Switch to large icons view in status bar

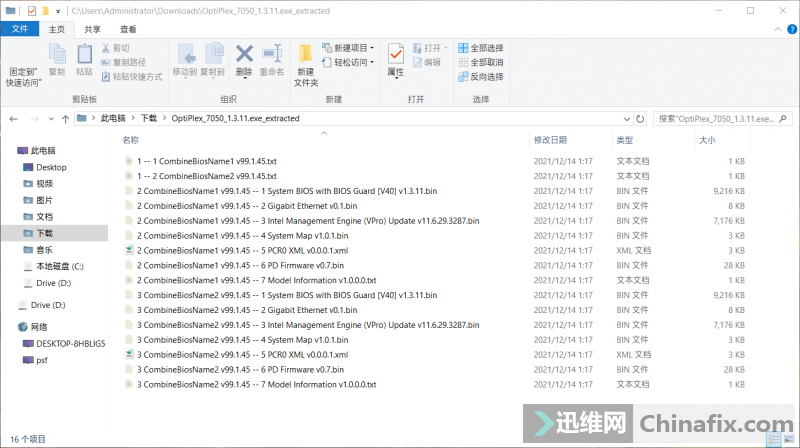789,439
